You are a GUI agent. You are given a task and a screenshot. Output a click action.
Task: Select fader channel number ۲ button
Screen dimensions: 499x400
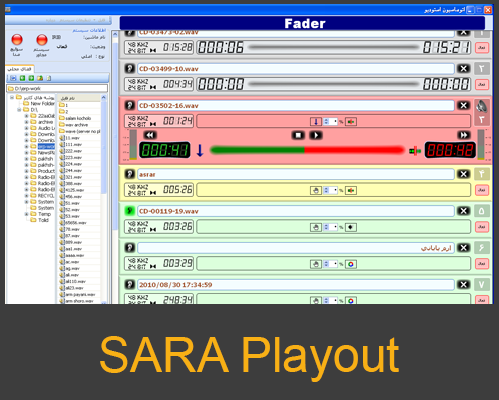pos(482,69)
